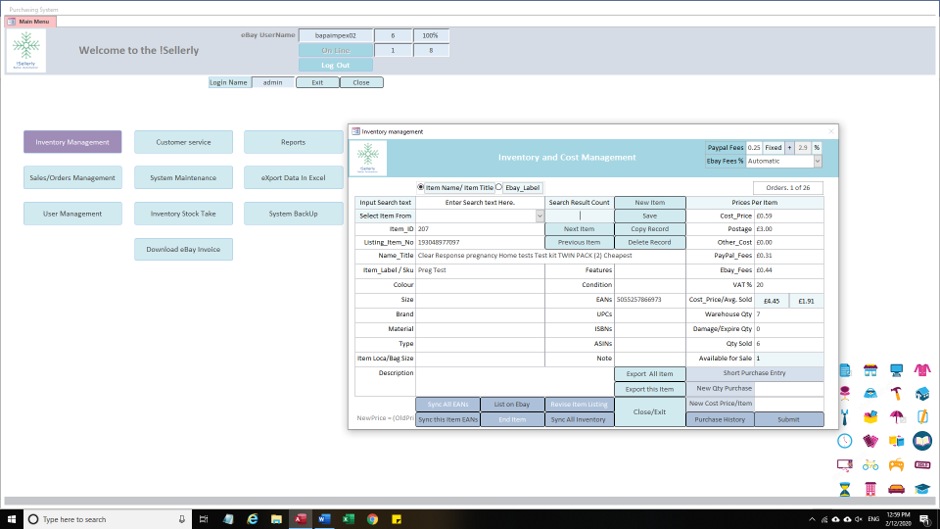Click the orange game controller icon
The width and height of the screenshot is (940, 529).
click(896, 465)
